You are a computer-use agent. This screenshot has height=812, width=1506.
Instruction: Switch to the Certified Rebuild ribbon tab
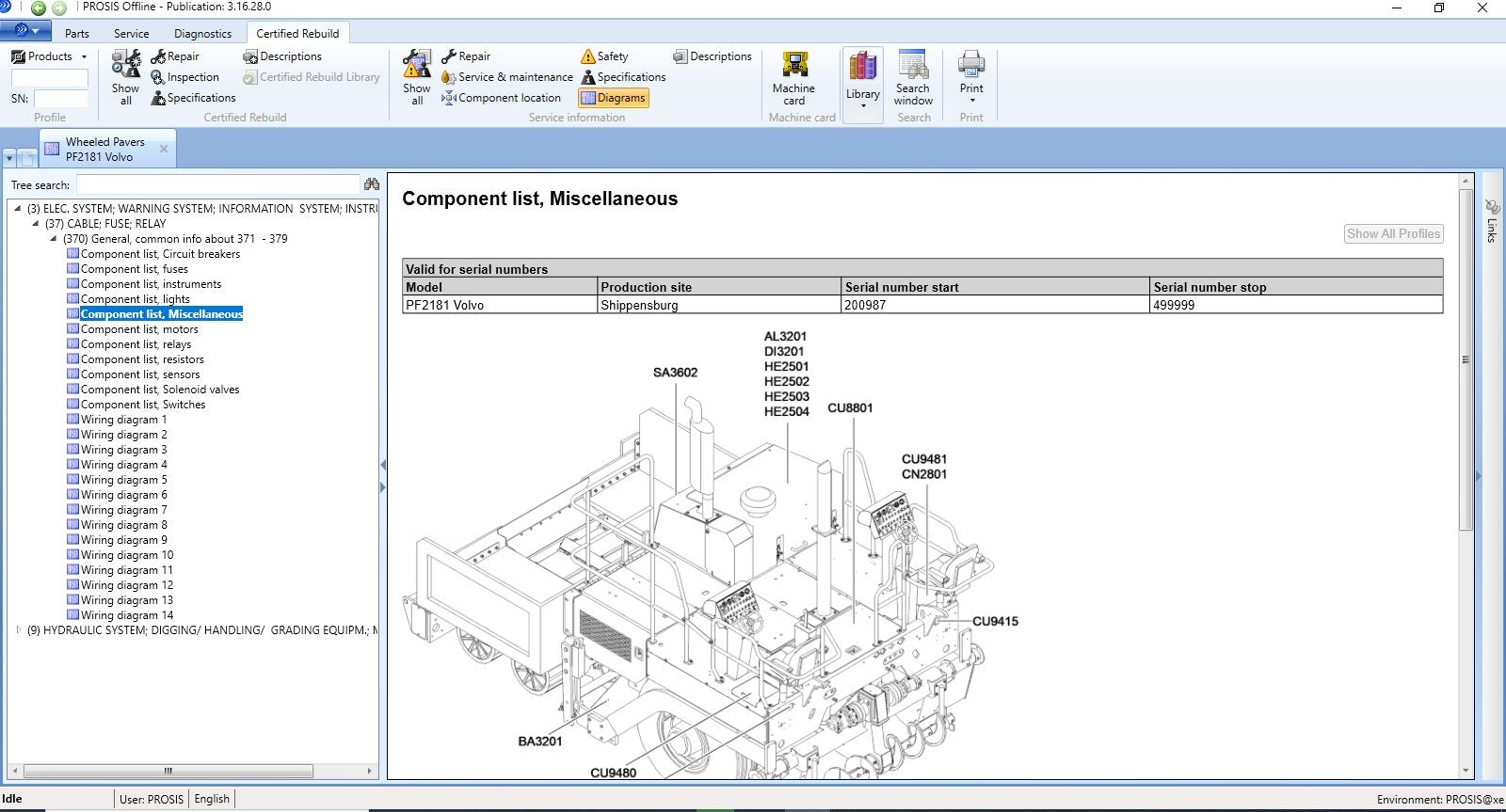tap(297, 33)
